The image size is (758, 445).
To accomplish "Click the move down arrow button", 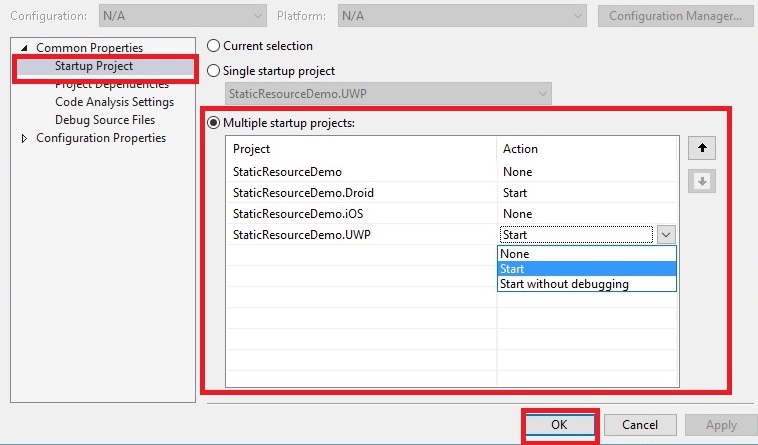I will (x=703, y=181).
